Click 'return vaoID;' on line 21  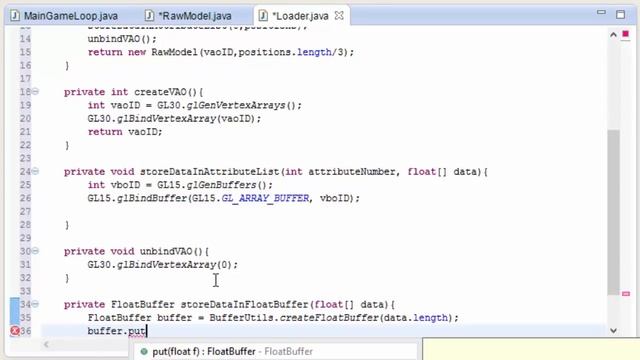pos(125,132)
